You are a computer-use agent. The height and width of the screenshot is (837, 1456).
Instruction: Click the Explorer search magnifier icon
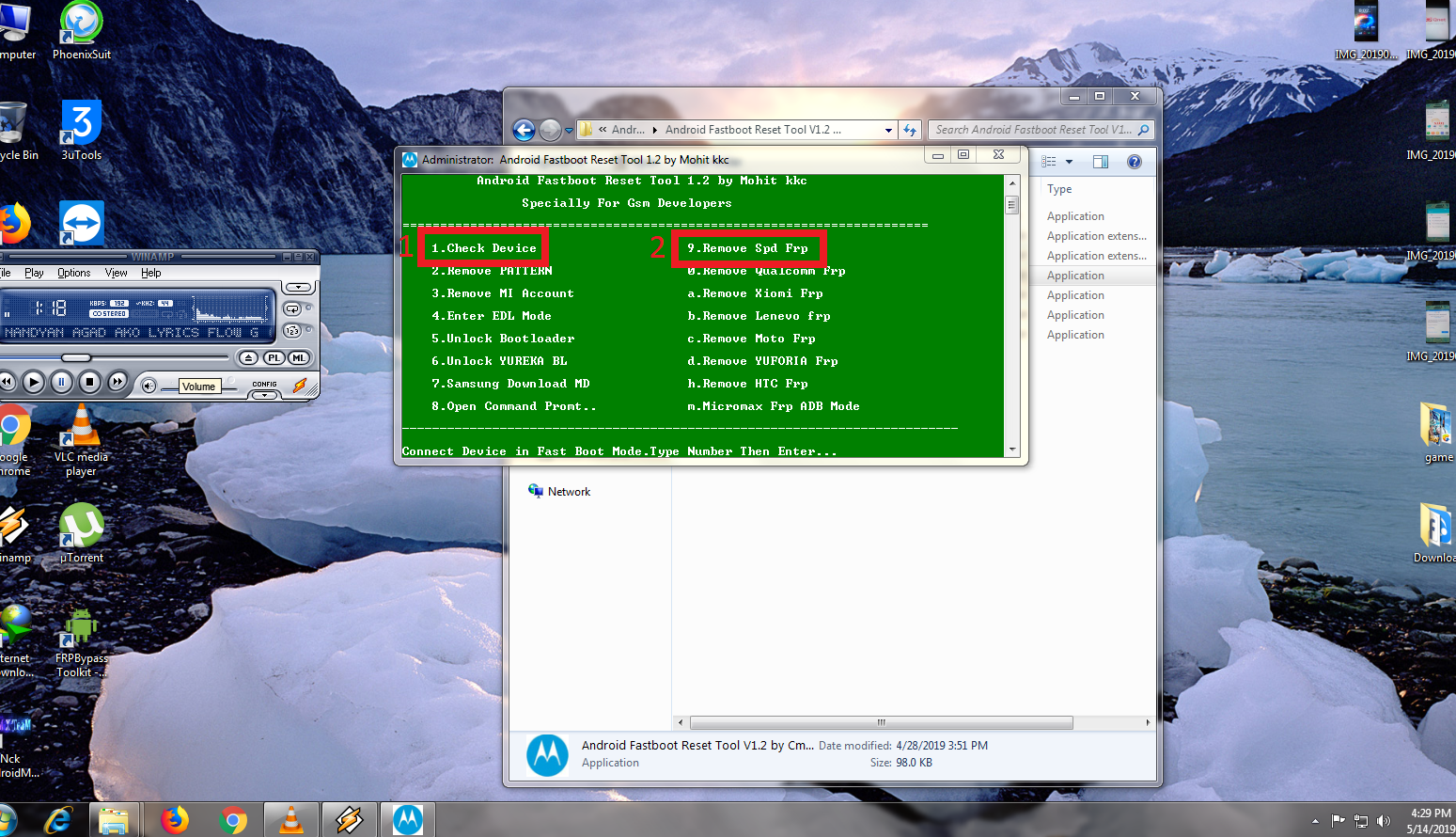[x=1143, y=130]
